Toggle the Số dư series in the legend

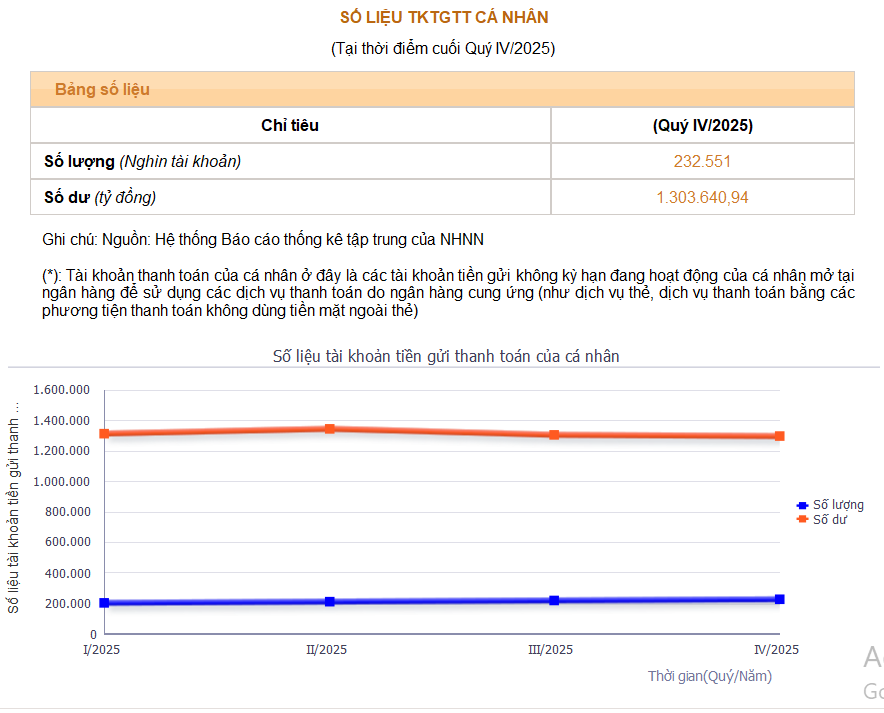point(829,520)
